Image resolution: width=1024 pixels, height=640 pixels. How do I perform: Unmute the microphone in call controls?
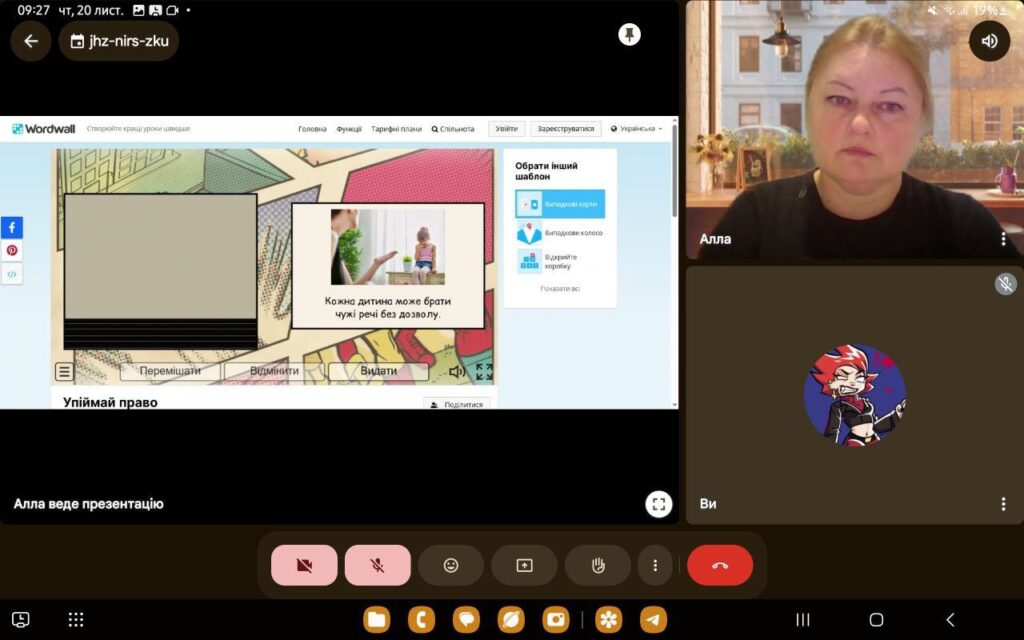[378, 565]
